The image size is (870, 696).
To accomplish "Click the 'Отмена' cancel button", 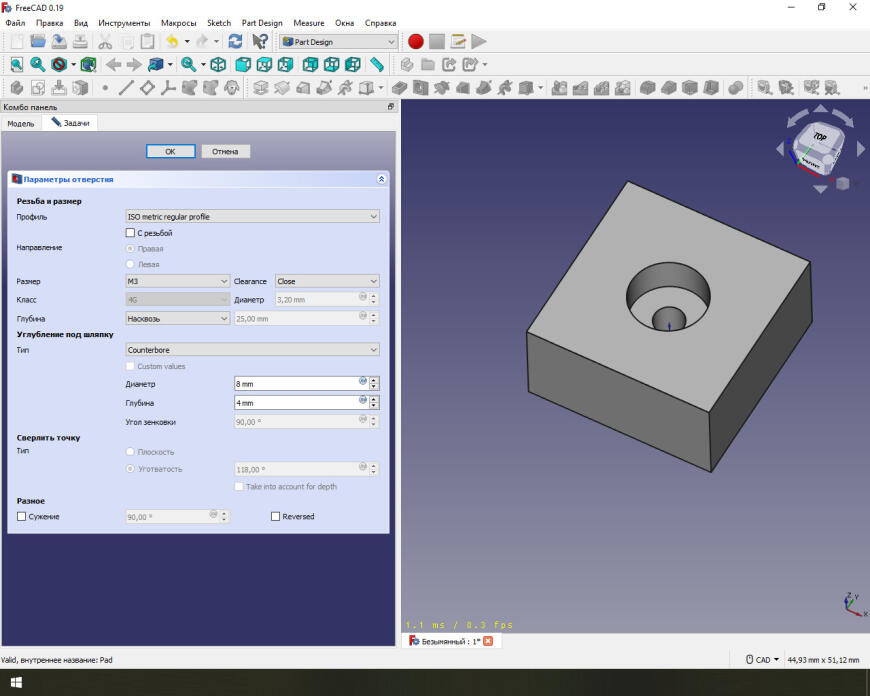I will point(225,151).
